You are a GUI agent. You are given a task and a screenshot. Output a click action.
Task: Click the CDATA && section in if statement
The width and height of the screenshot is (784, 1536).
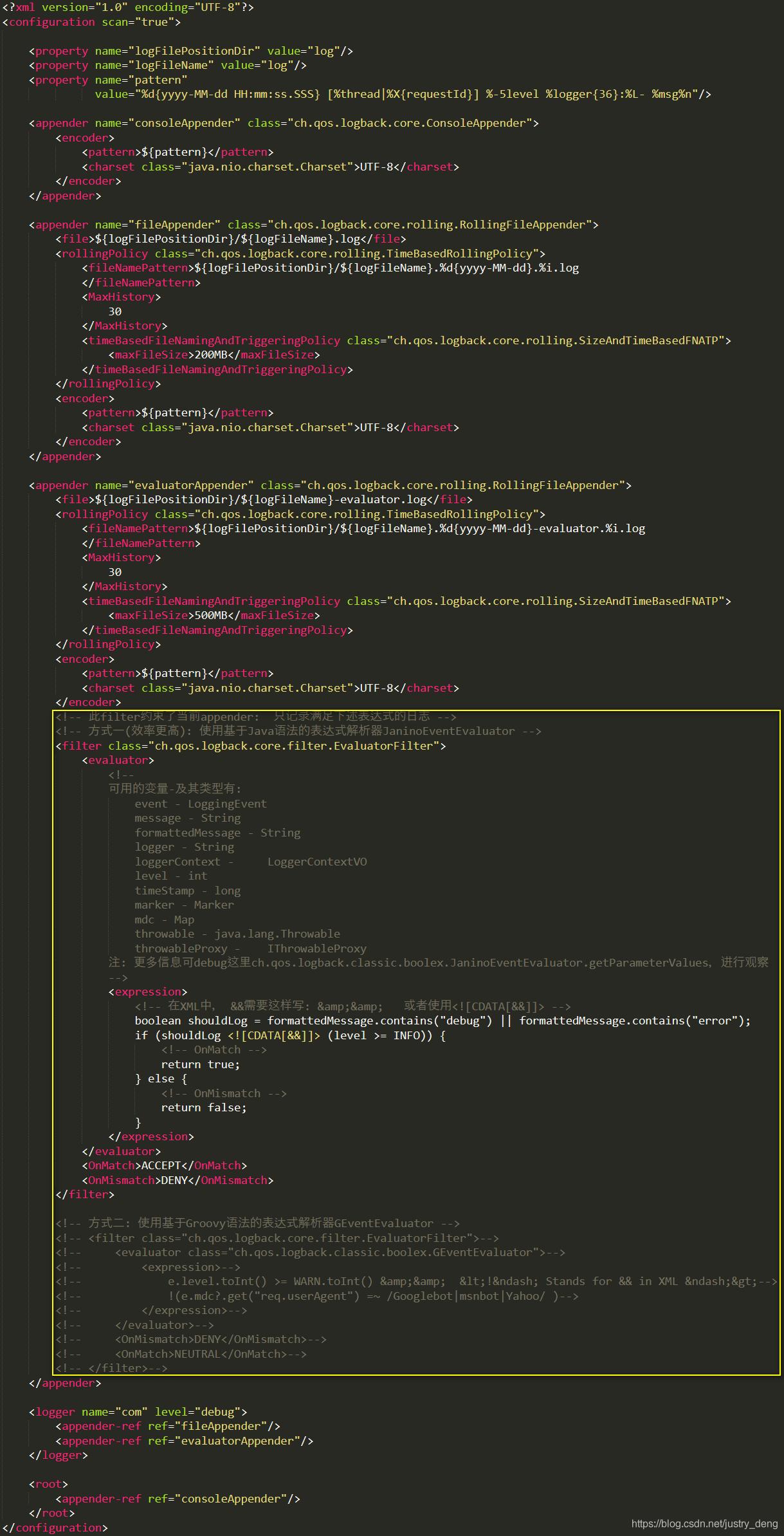coord(273,1035)
